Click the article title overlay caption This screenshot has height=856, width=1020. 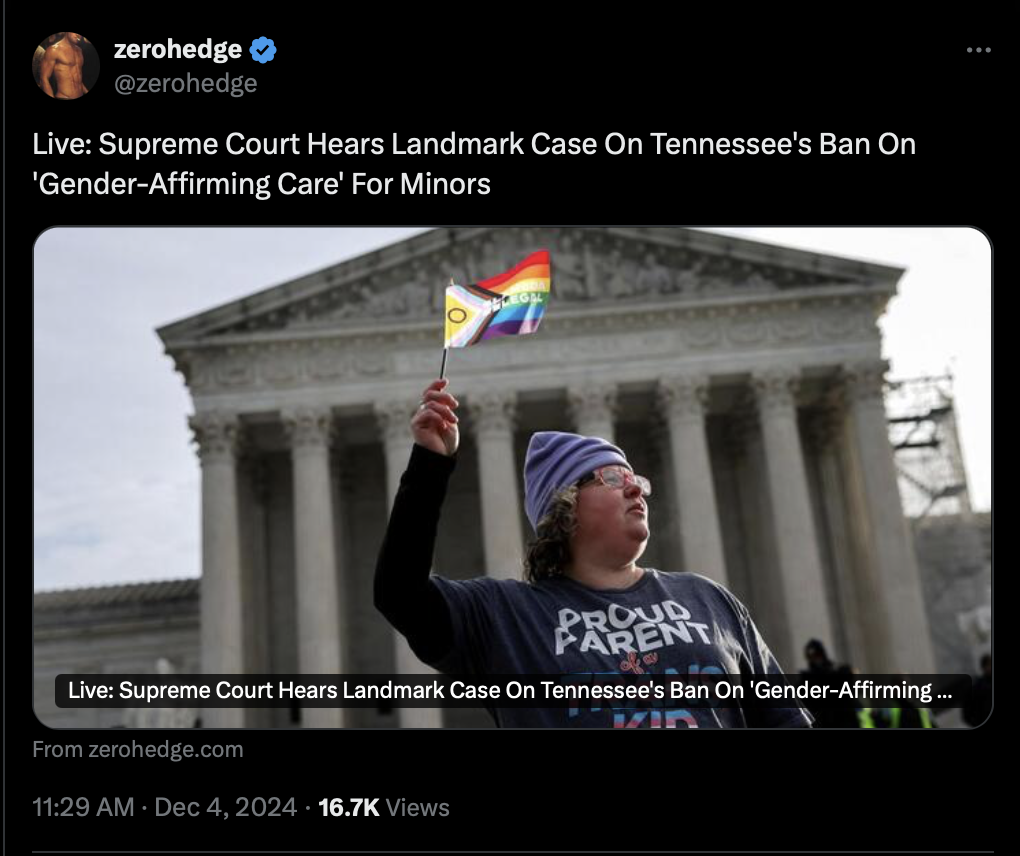click(513, 690)
